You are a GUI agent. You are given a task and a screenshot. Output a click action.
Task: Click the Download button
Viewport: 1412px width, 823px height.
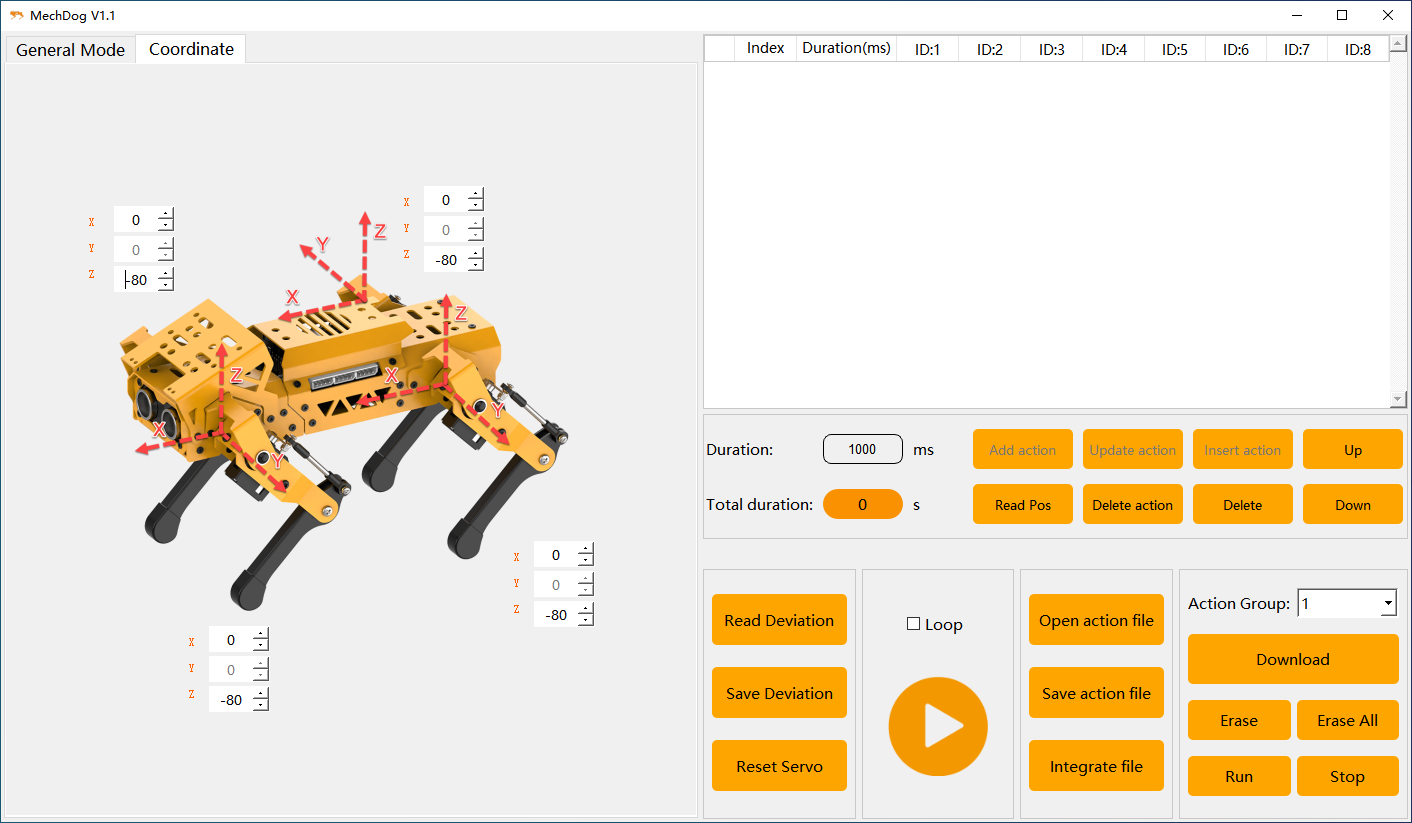tap(1292, 659)
